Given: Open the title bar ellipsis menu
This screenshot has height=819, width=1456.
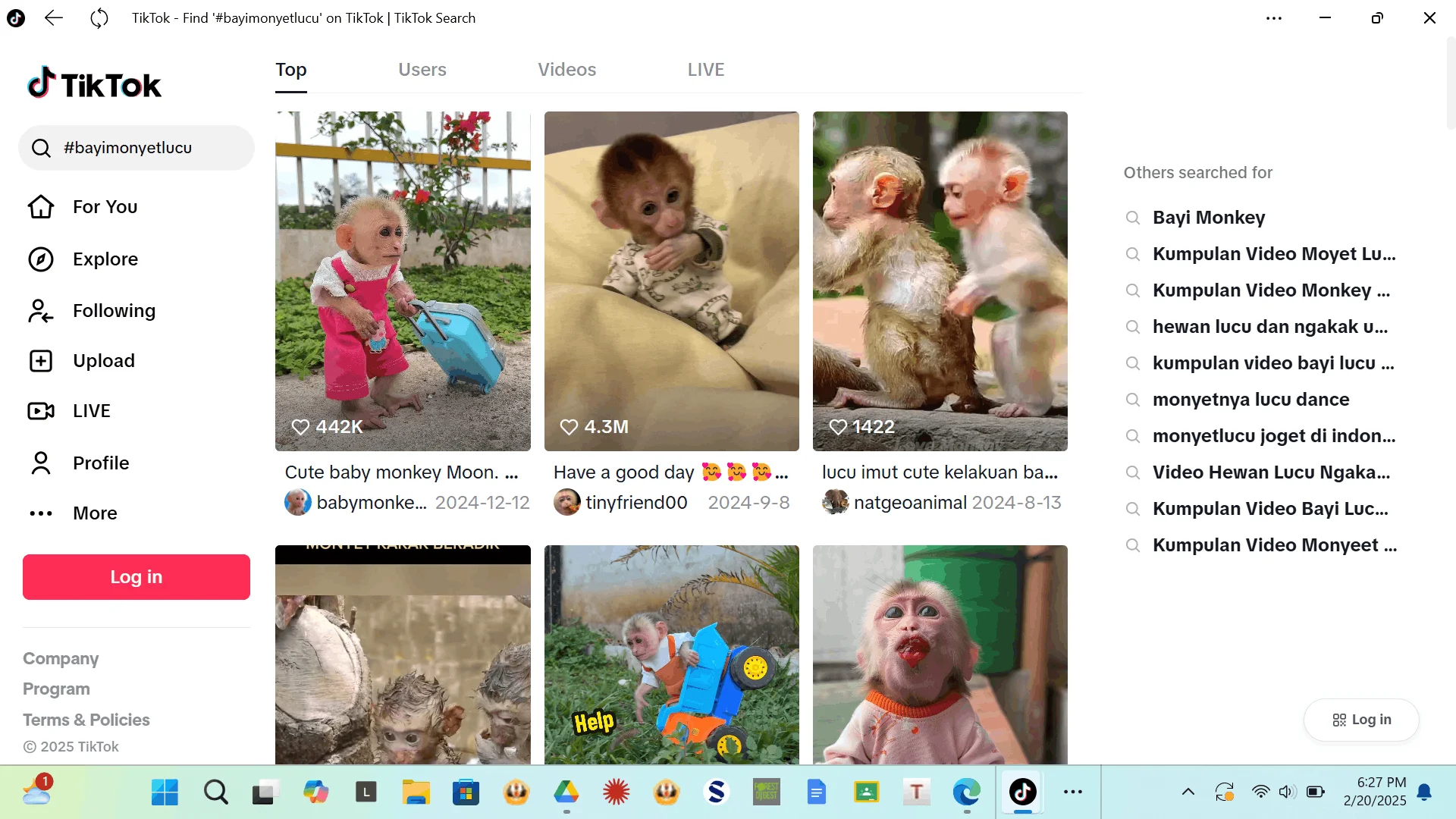Looking at the screenshot, I should [x=1274, y=18].
